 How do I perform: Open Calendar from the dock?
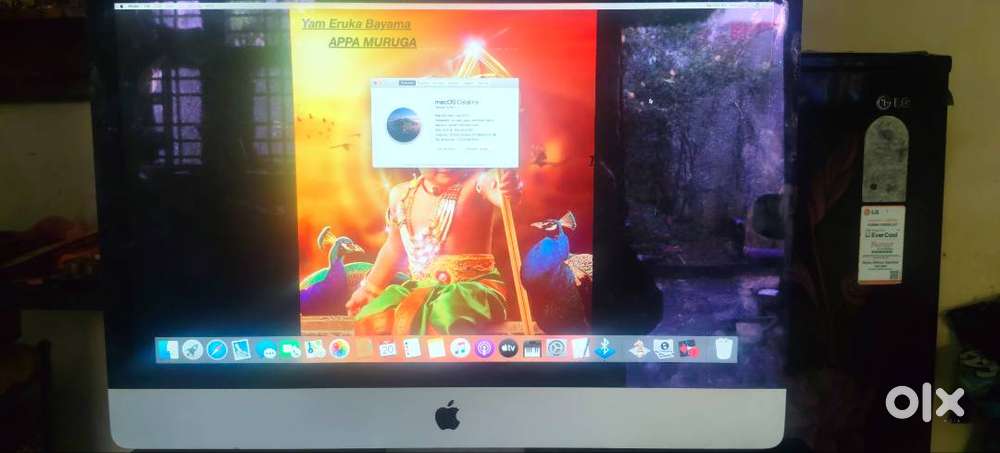coord(387,349)
